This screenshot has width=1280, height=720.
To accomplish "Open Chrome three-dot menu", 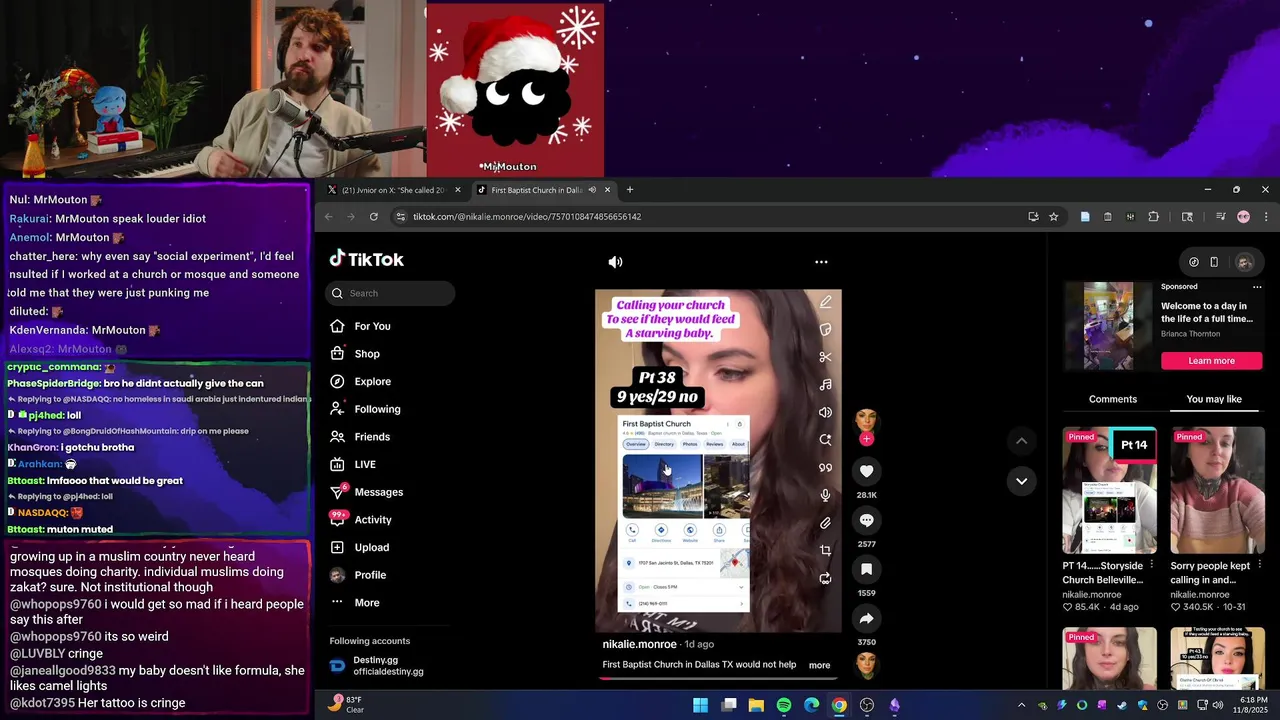I will pos(1265,217).
